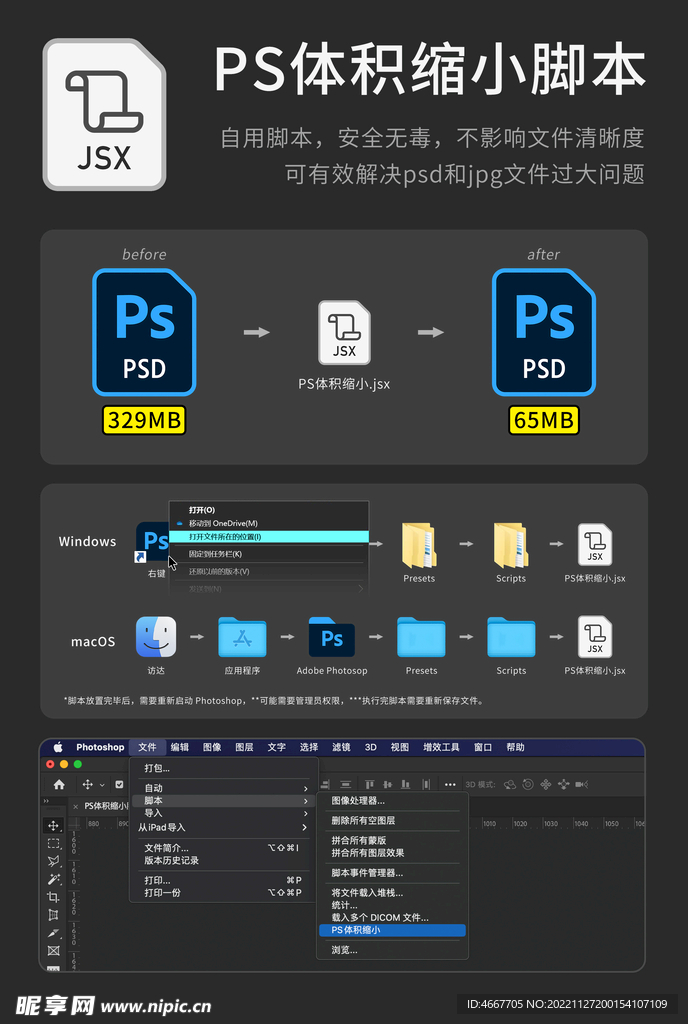The height and width of the screenshot is (1024, 688).
Task: Click the Photoshop shortcut icon labeled 右键
Action: coord(152,542)
